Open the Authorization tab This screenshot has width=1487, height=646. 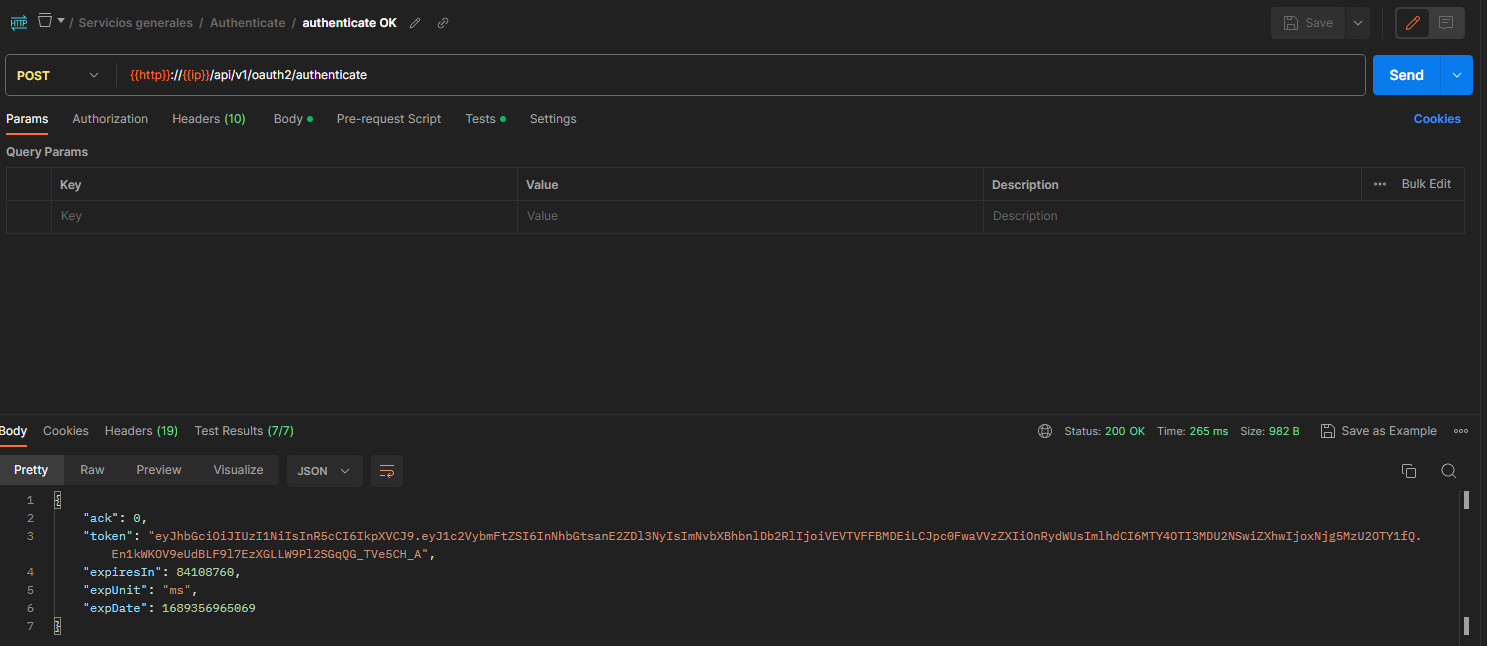(x=110, y=119)
